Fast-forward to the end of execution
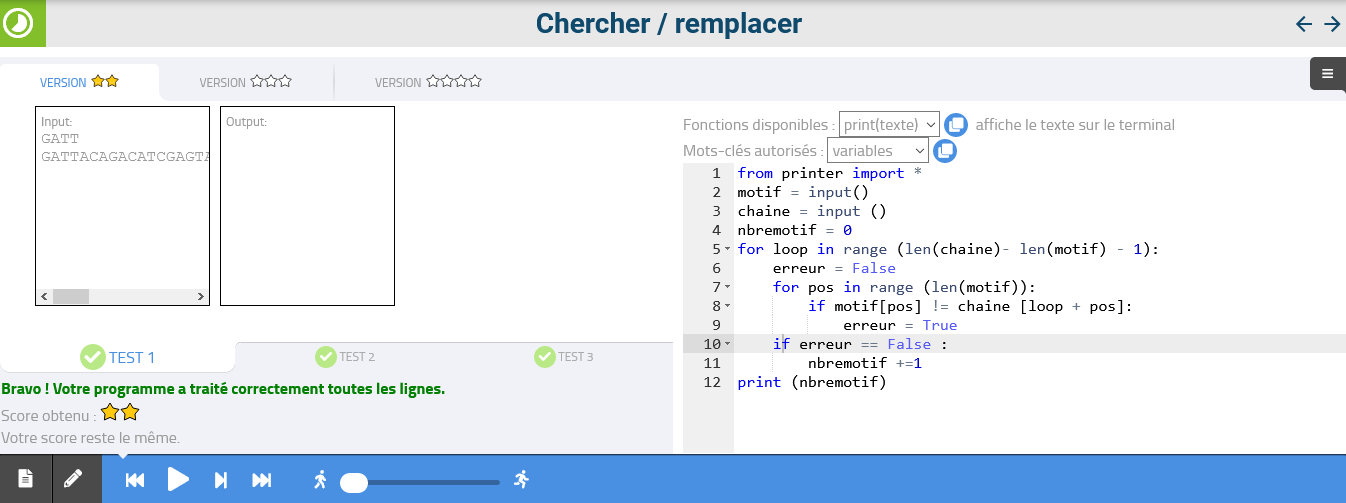Image resolution: width=1346 pixels, height=503 pixels. point(262,480)
